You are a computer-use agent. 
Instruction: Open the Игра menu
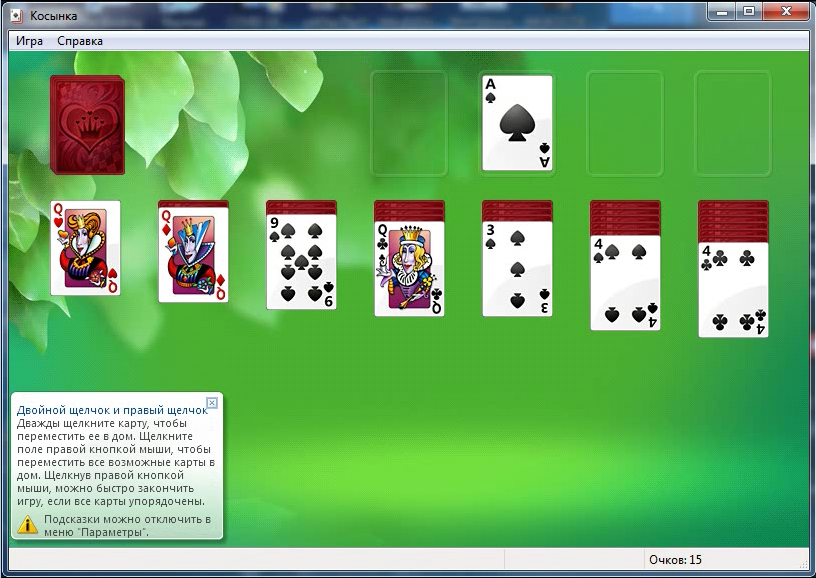pyautogui.click(x=29, y=41)
